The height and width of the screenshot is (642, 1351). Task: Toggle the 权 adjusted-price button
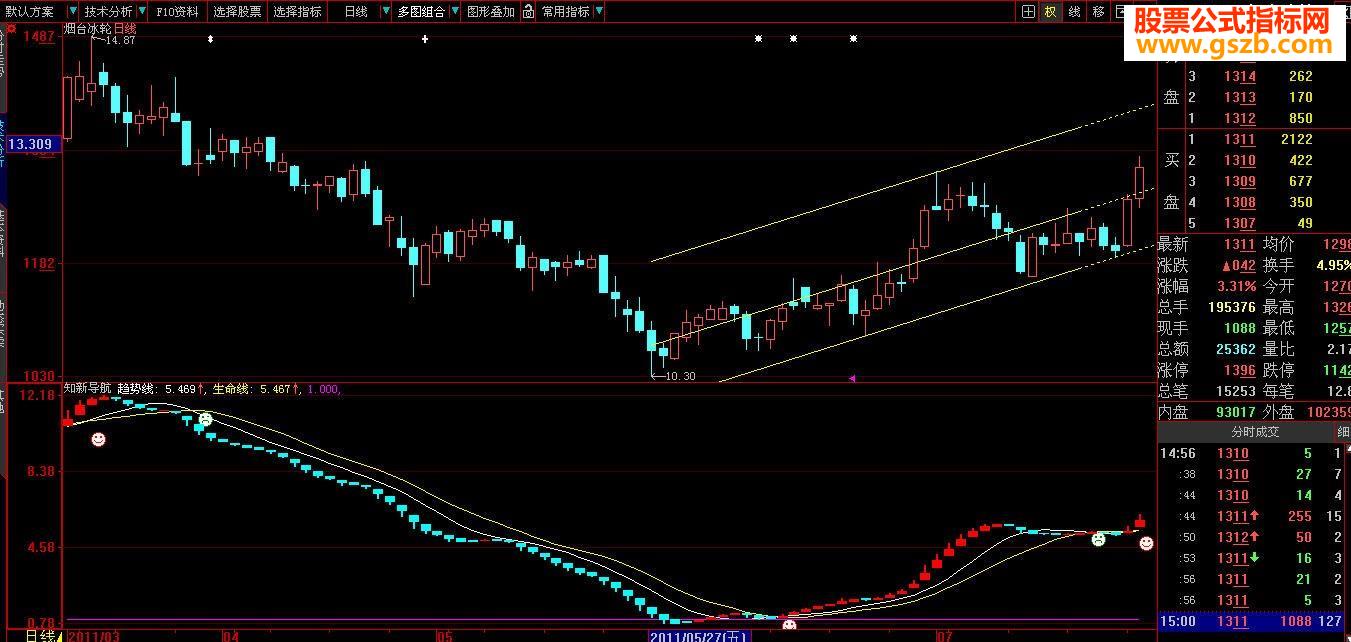click(1051, 12)
